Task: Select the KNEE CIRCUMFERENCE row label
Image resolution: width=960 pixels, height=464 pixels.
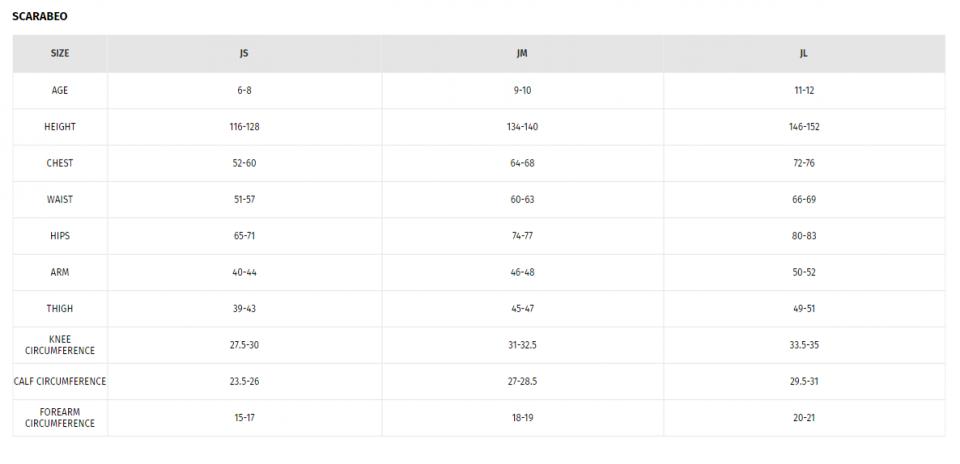Action: (60, 345)
